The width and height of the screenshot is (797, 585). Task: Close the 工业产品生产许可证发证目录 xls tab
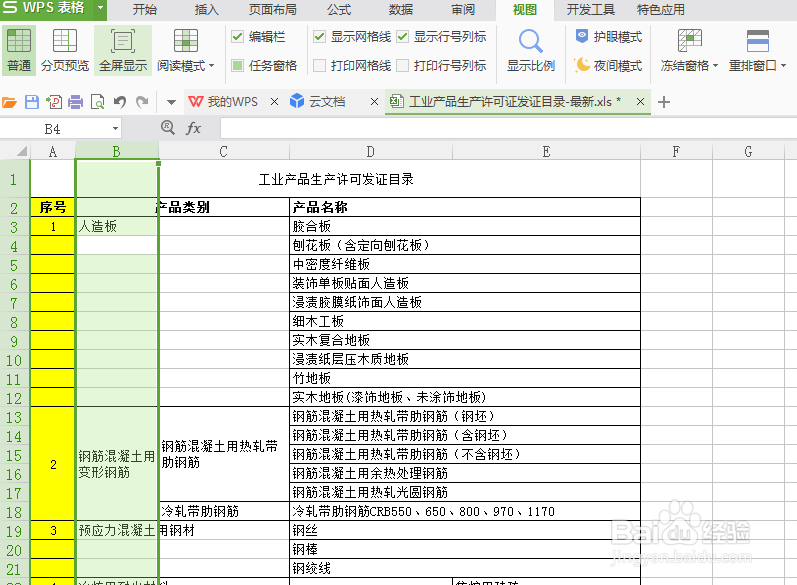640,102
